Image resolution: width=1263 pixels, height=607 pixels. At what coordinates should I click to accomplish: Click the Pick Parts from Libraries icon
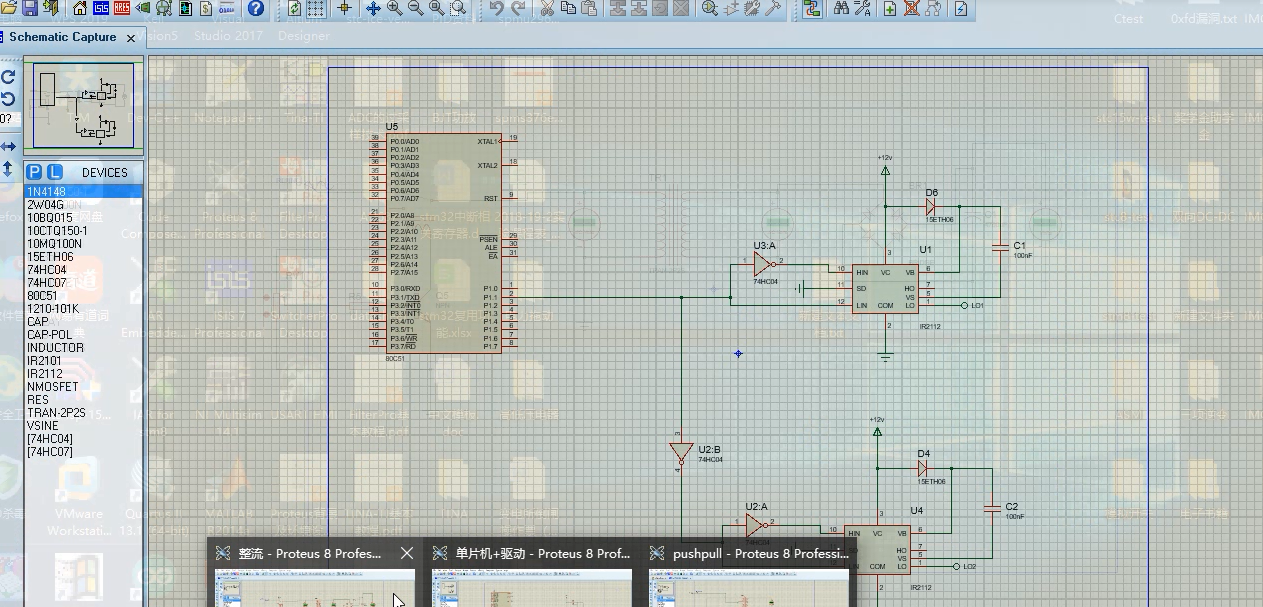(x=710, y=8)
